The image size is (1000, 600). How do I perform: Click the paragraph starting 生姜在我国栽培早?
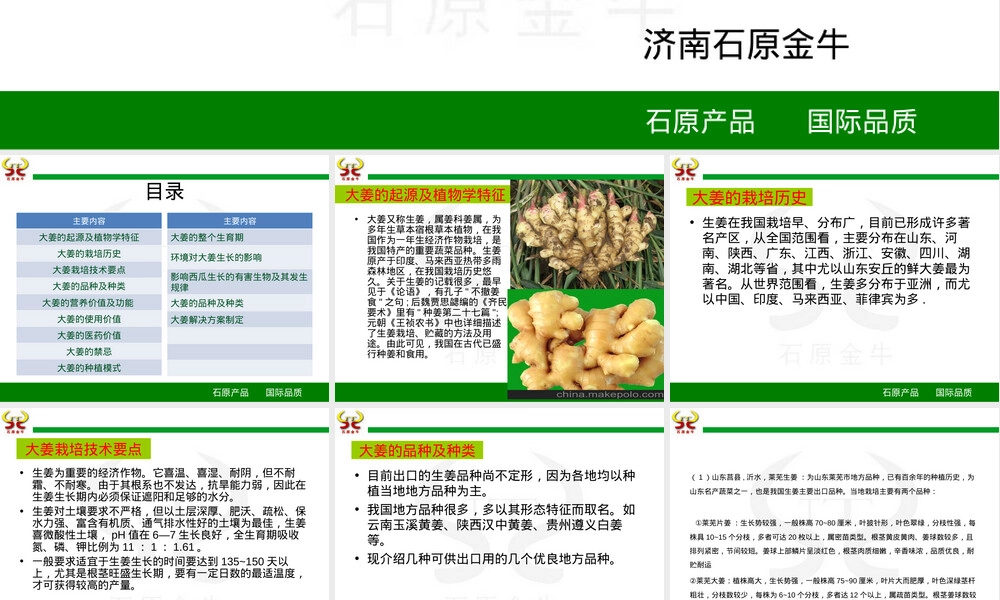pos(835,260)
